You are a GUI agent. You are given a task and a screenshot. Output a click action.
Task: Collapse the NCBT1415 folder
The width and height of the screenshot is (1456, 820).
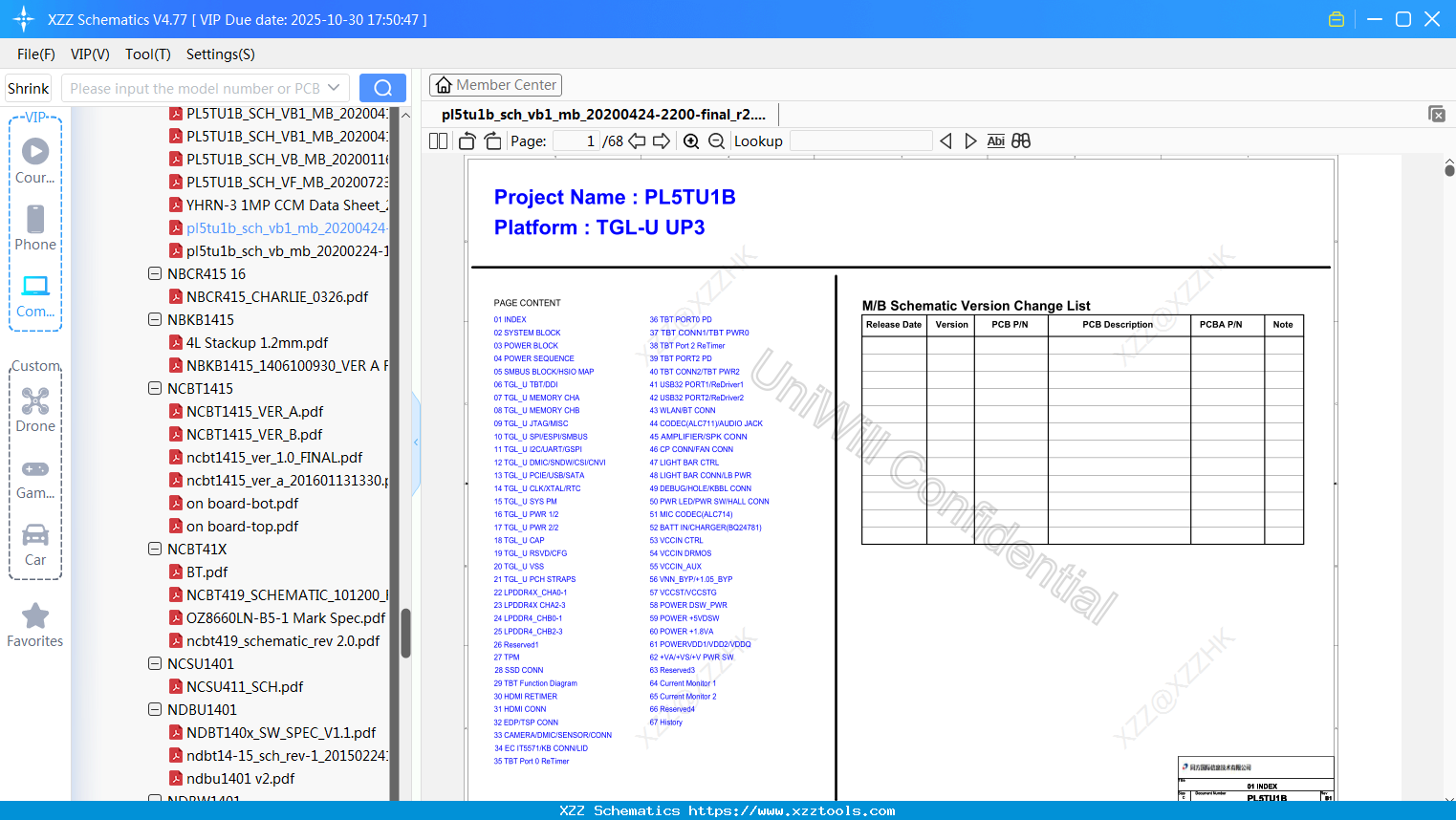pos(155,388)
